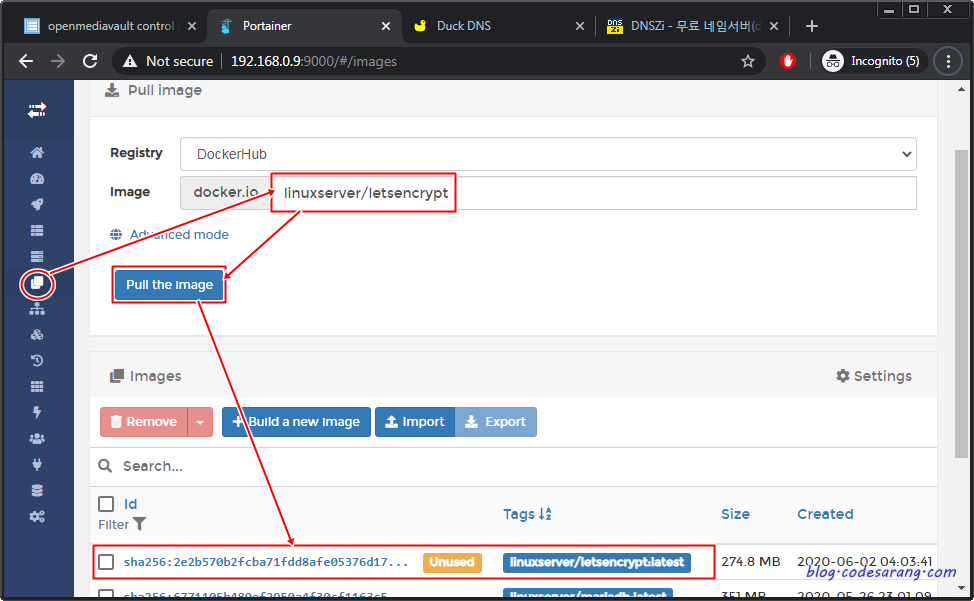The width and height of the screenshot is (974, 601).
Task: Open Settings cogs icon in sidebar
Action: tap(37, 517)
